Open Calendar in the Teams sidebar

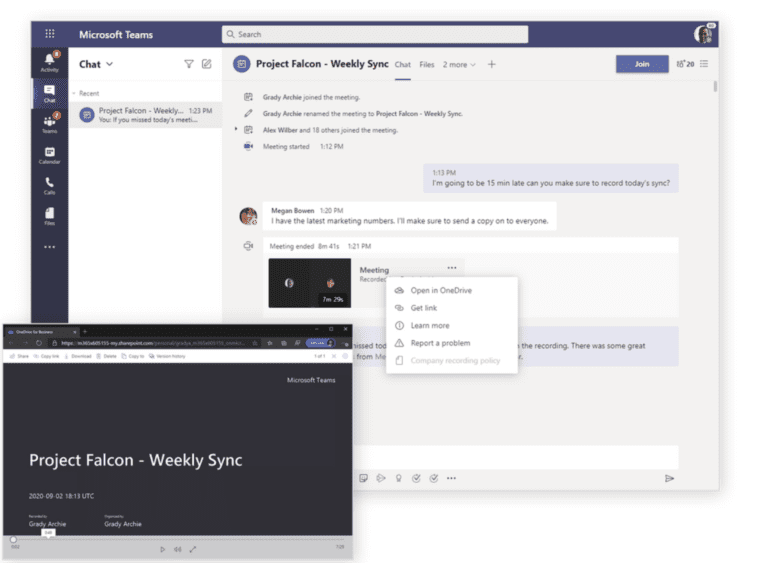(49, 155)
